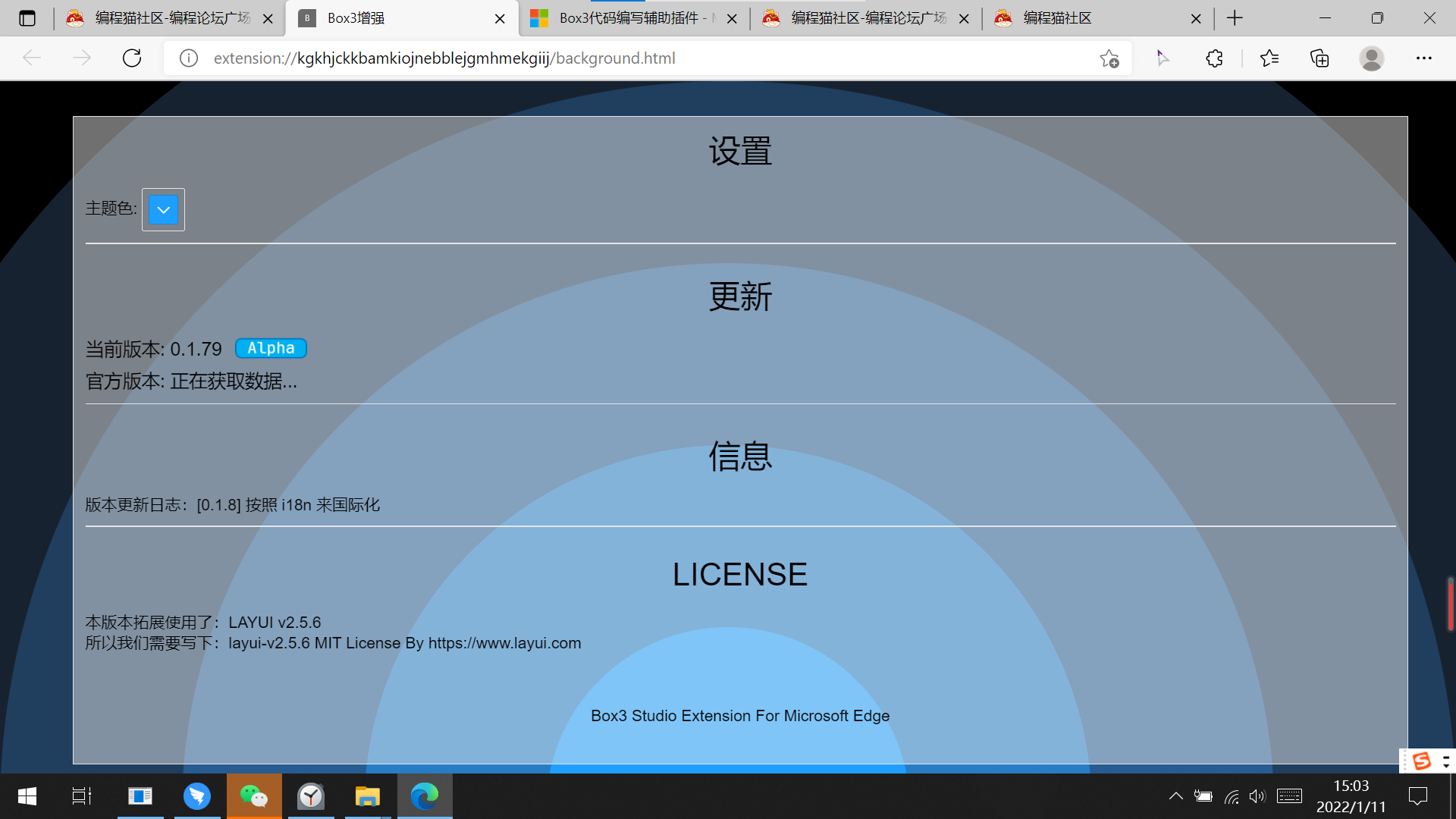Click the 信息 heading
The width and height of the screenshot is (1456, 819).
click(740, 457)
